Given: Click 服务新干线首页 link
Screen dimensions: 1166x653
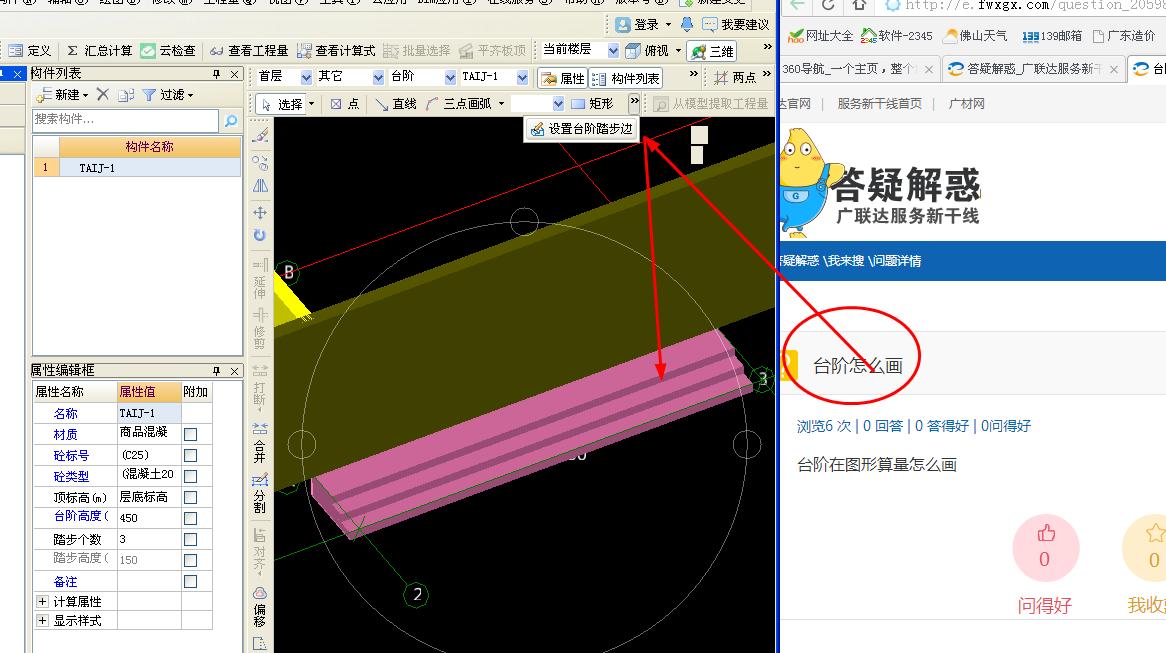Looking at the screenshot, I should click(x=879, y=103).
